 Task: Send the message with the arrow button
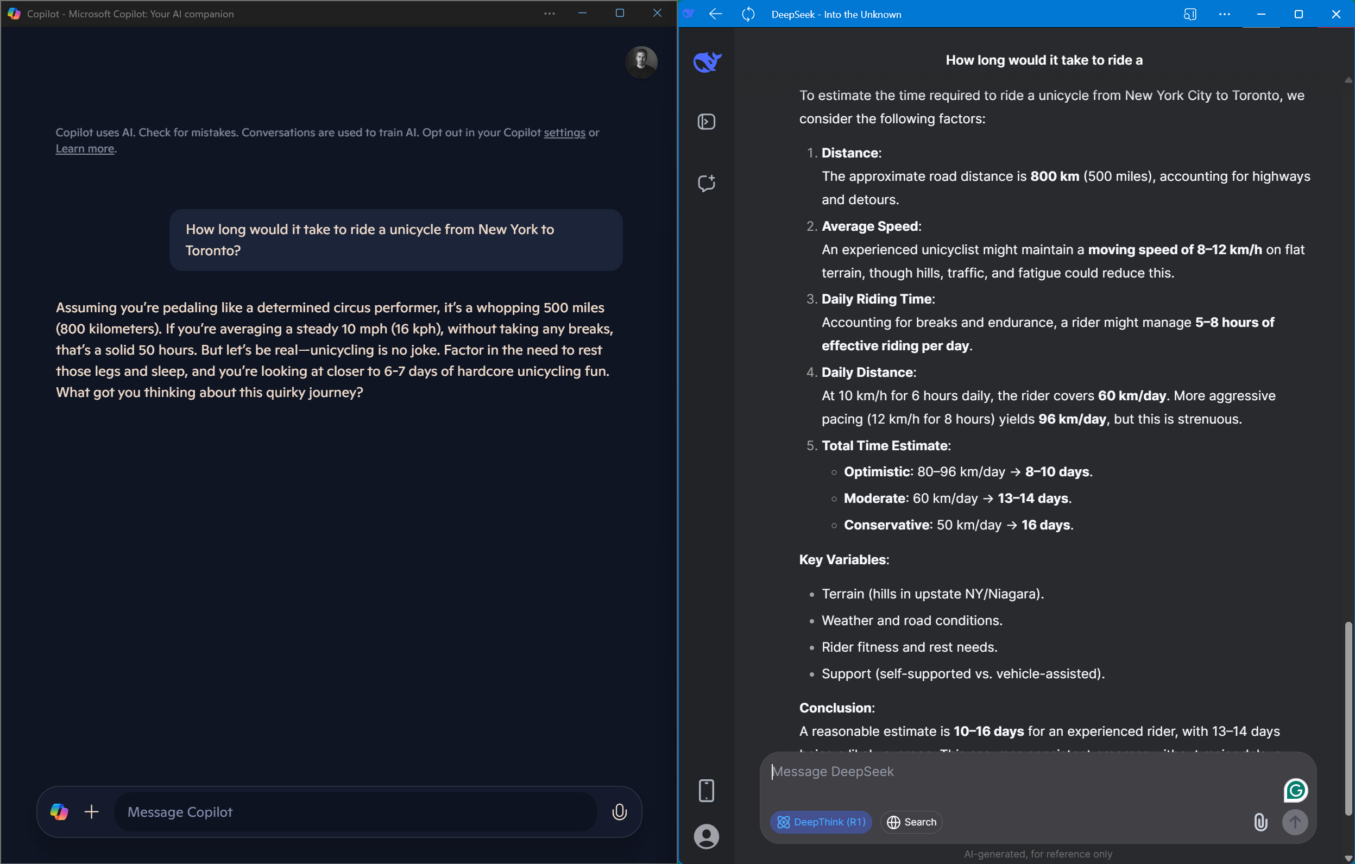point(1294,822)
